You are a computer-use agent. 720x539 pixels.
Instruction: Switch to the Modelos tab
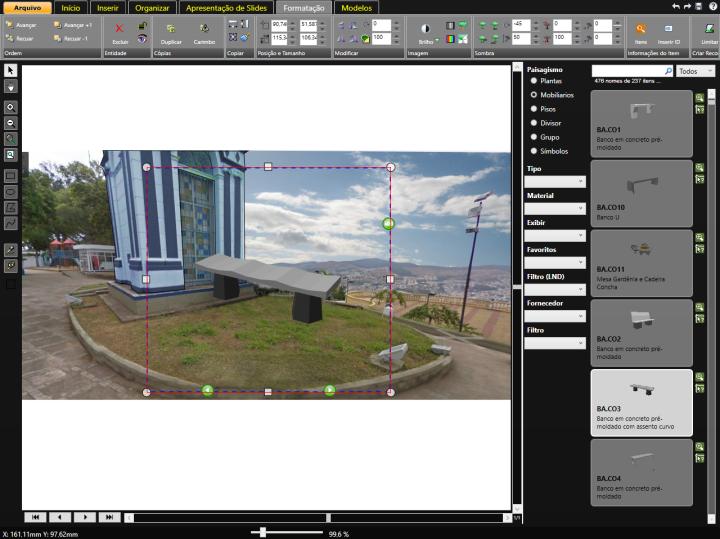pos(356,8)
